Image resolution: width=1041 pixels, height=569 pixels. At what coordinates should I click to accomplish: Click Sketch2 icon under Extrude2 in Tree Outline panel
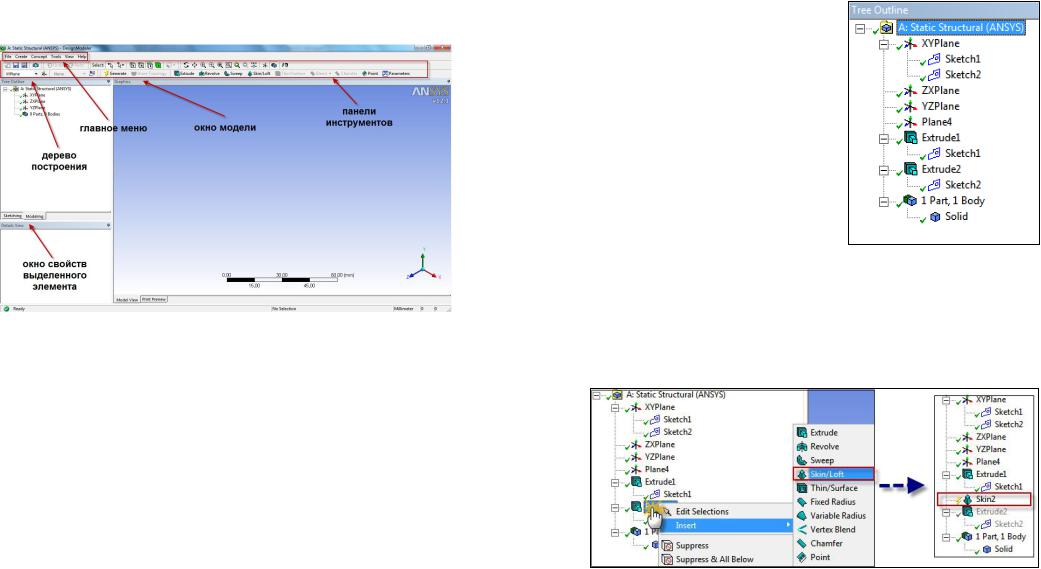(x=934, y=185)
